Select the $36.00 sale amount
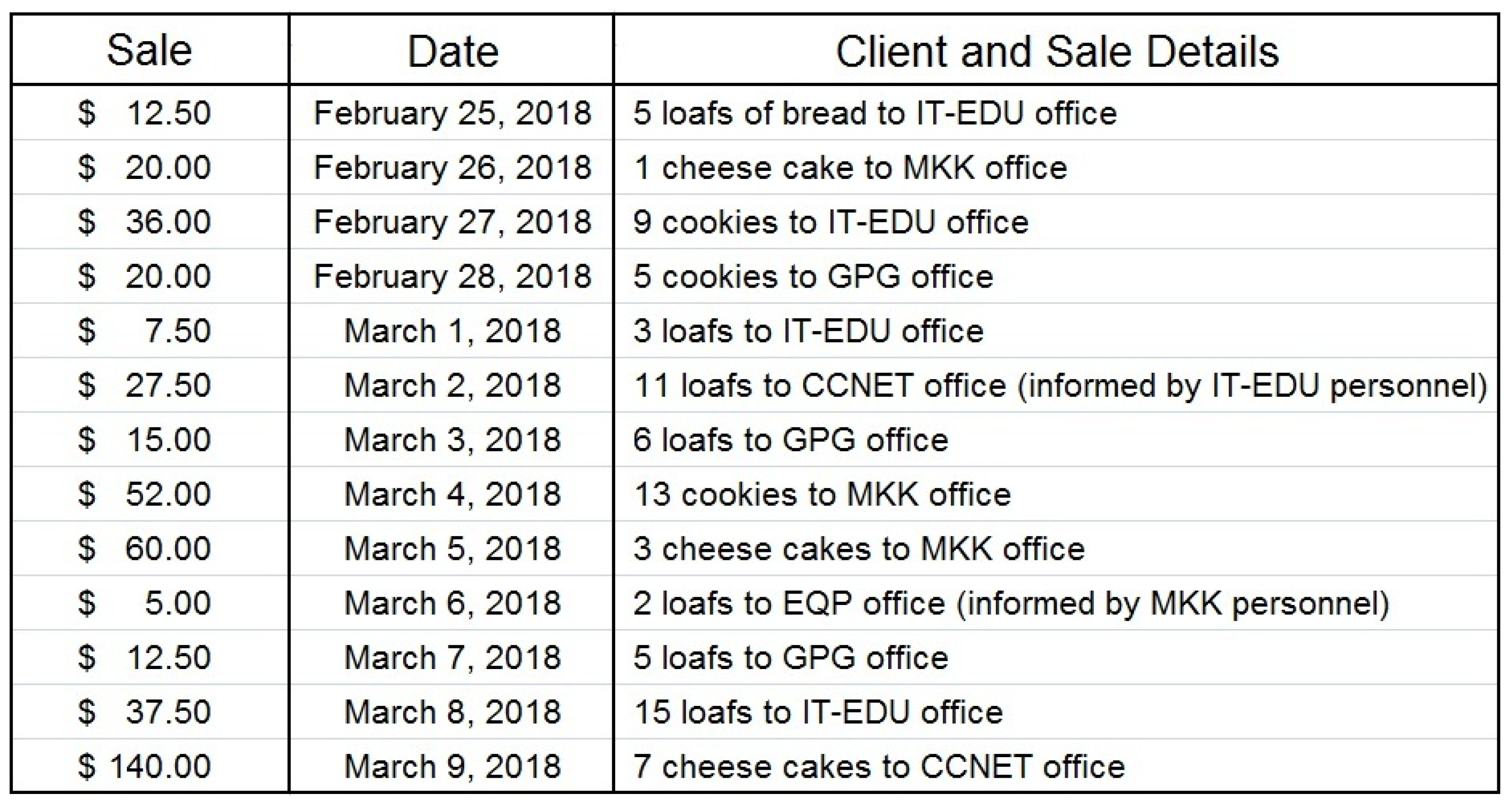Viewport: 1512px width, 805px height. (x=145, y=222)
